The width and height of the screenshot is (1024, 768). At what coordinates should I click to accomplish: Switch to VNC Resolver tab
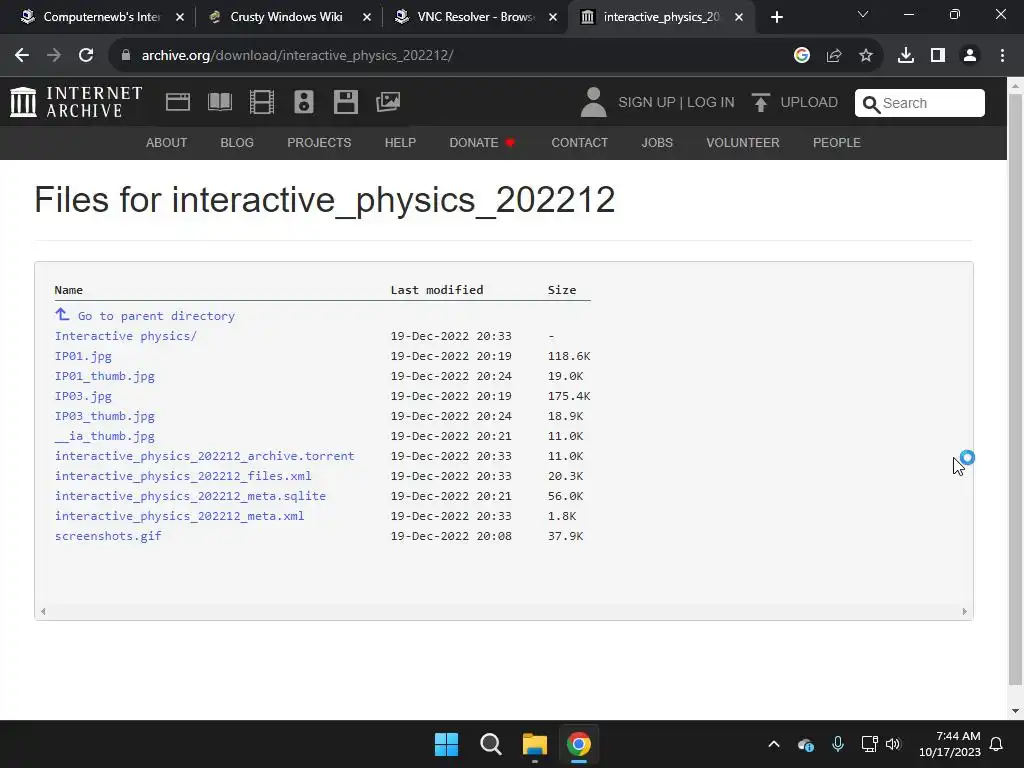point(475,17)
